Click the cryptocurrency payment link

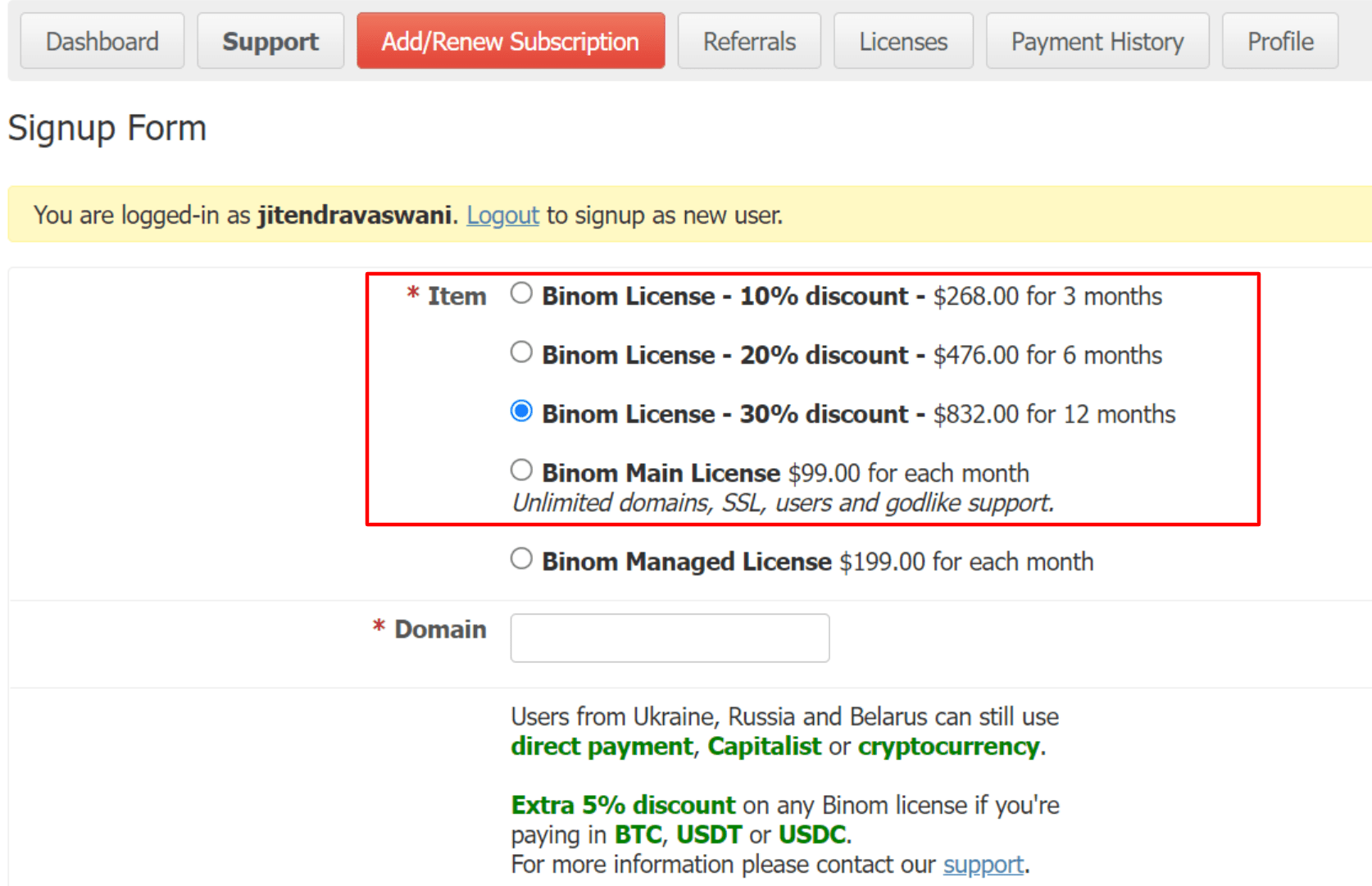(947, 746)
